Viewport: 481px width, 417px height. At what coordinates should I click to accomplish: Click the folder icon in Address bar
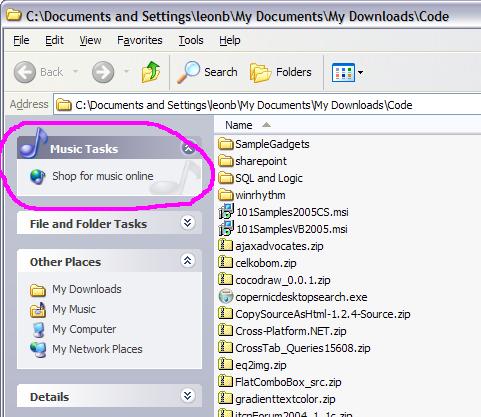point(64,105)
